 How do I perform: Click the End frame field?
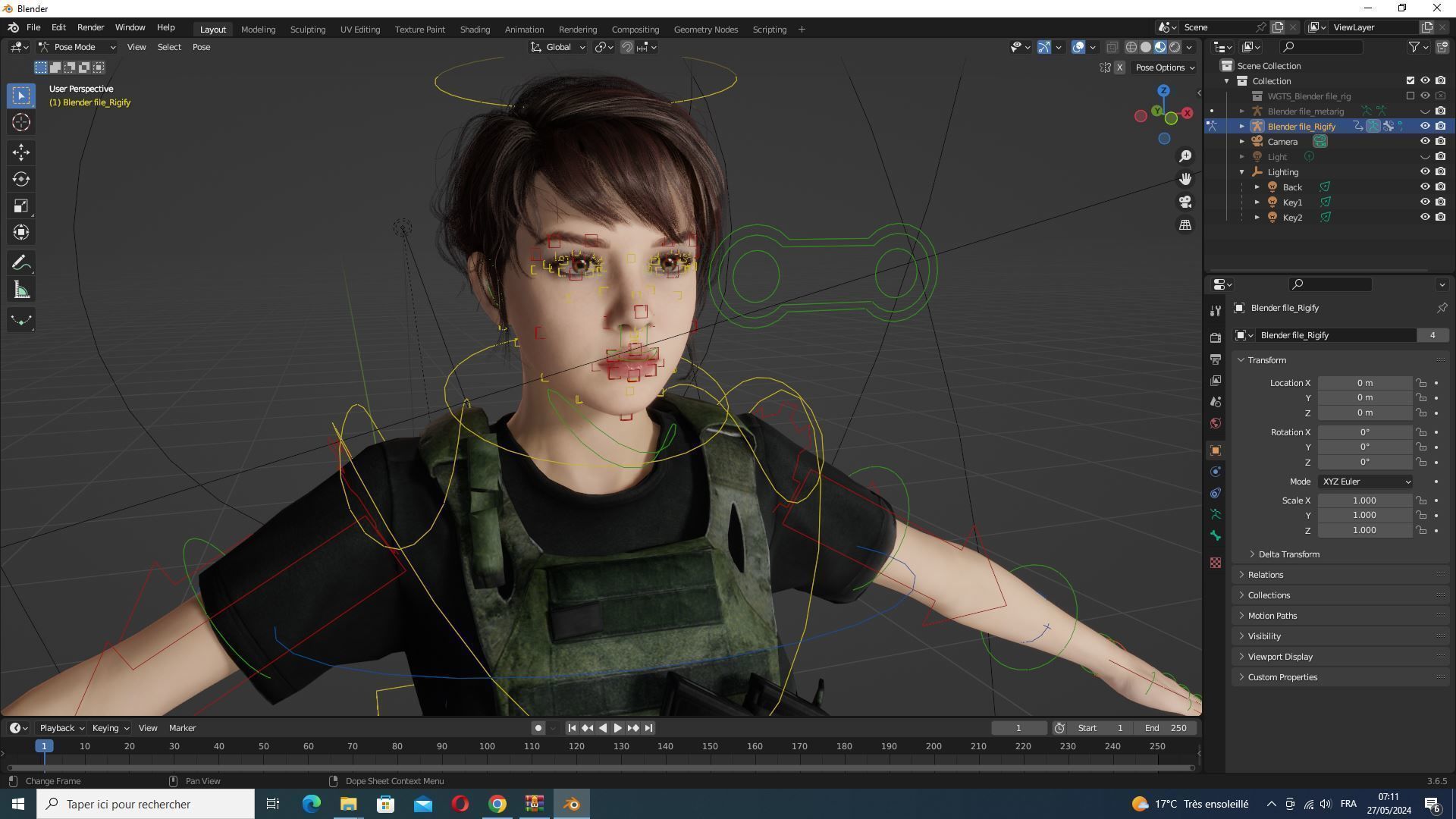pyautogui.click(x=1166, y=728)
